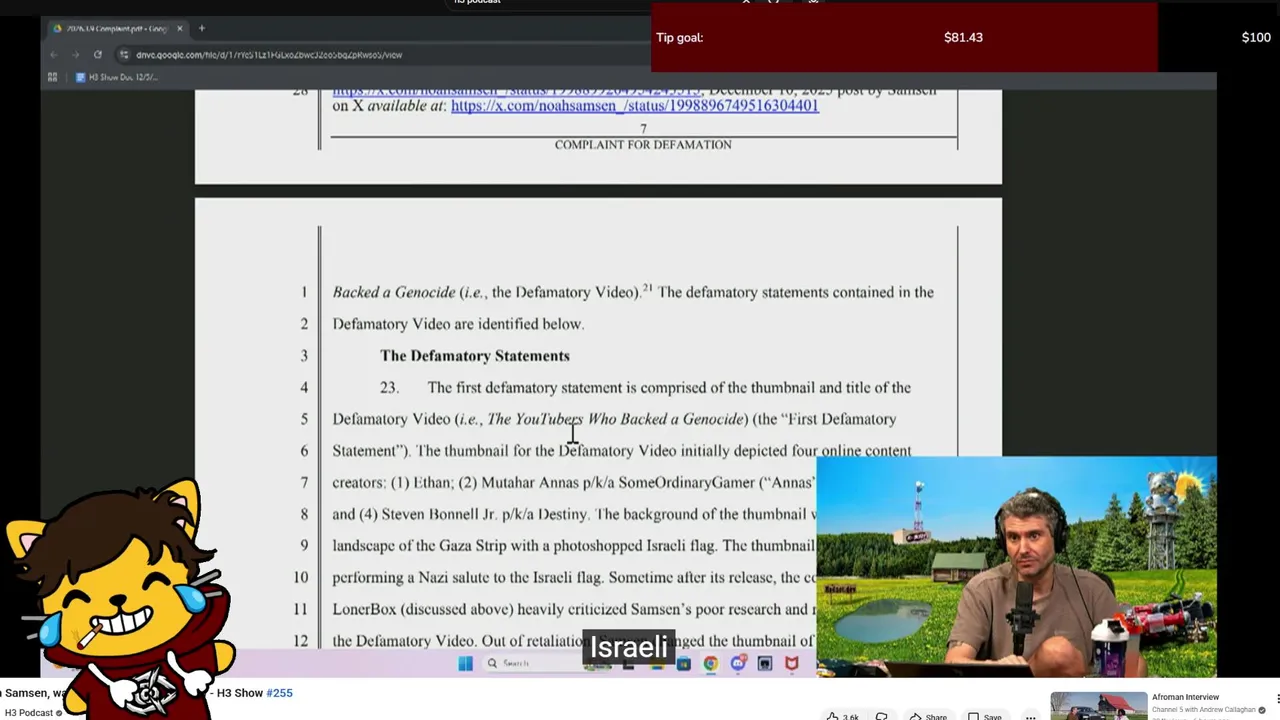1280x720 pixels.
Task: Click the $81.43 tip goal bar
Action: coord(904,38)
